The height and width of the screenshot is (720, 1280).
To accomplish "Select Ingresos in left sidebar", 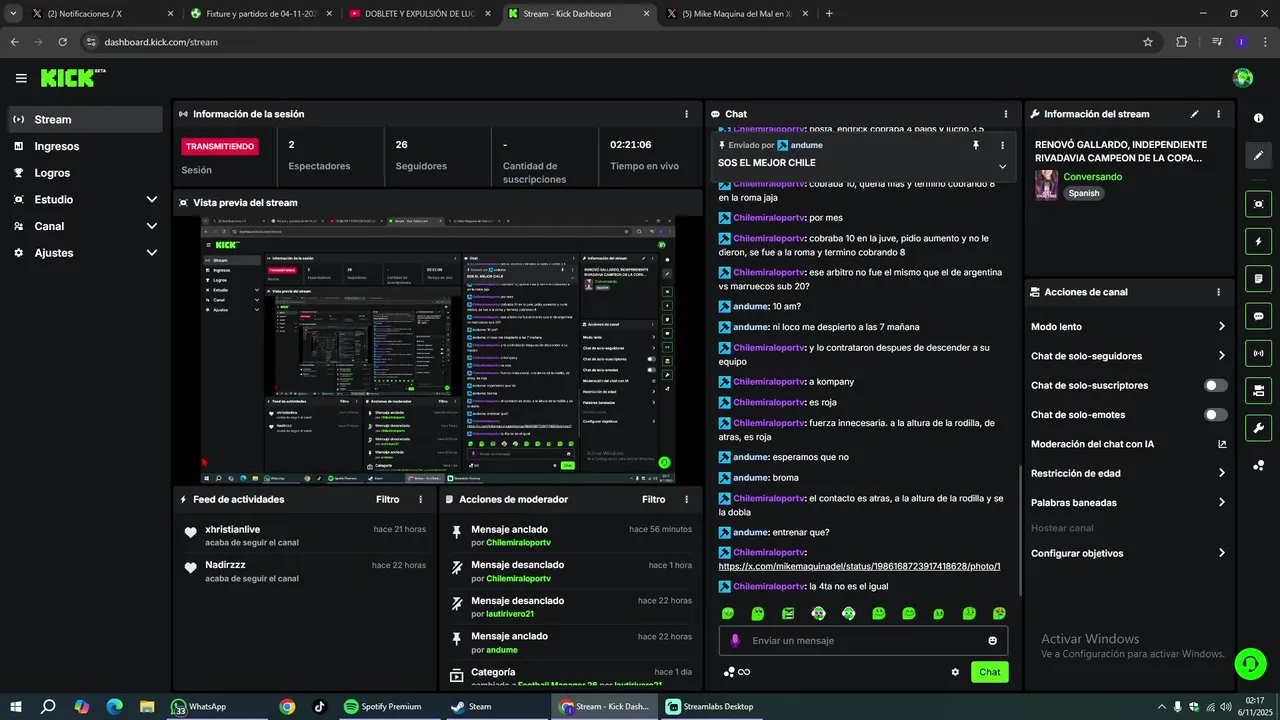I will click(85, 146).
